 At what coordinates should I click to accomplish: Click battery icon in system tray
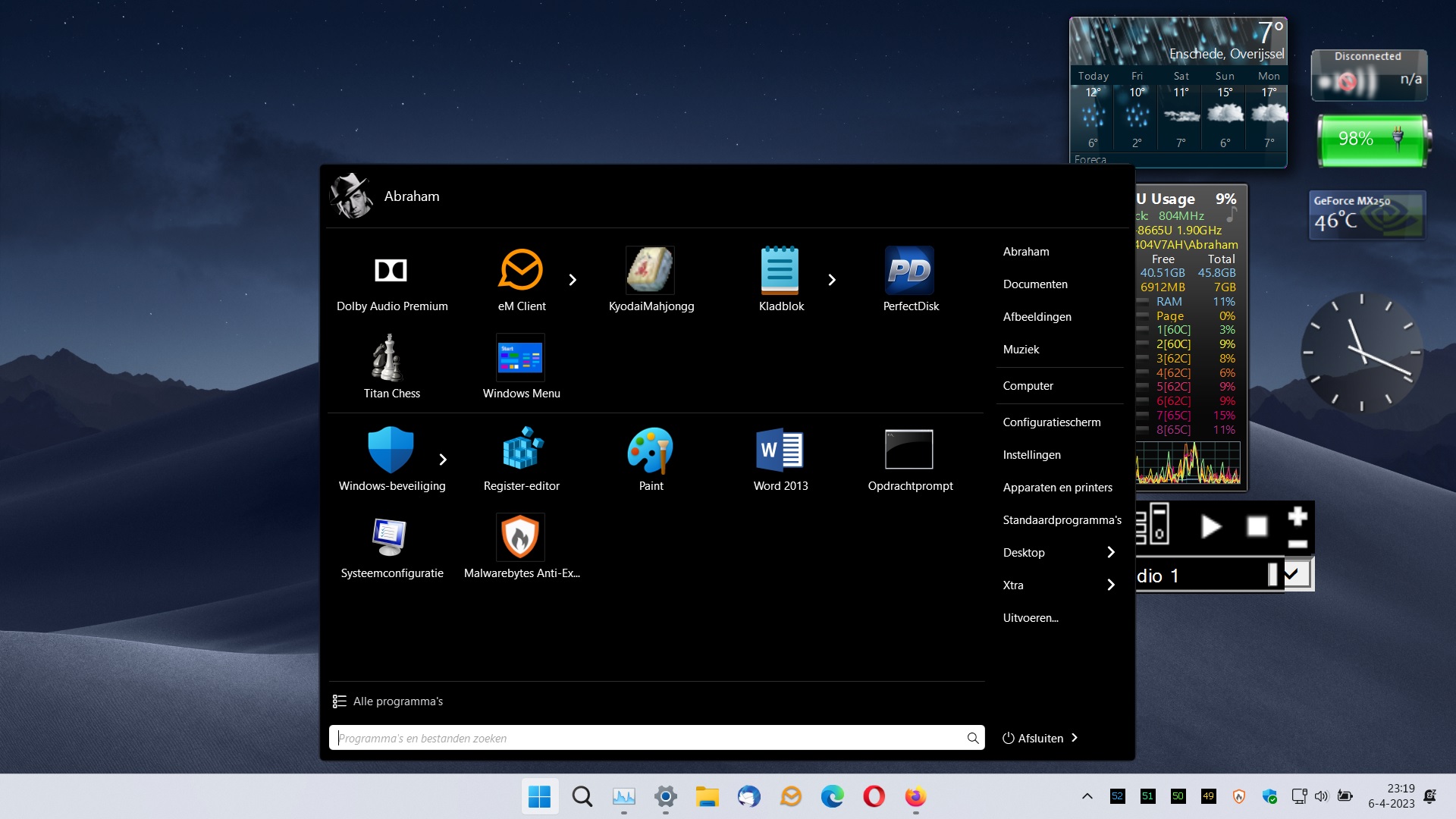(1345, 796)
